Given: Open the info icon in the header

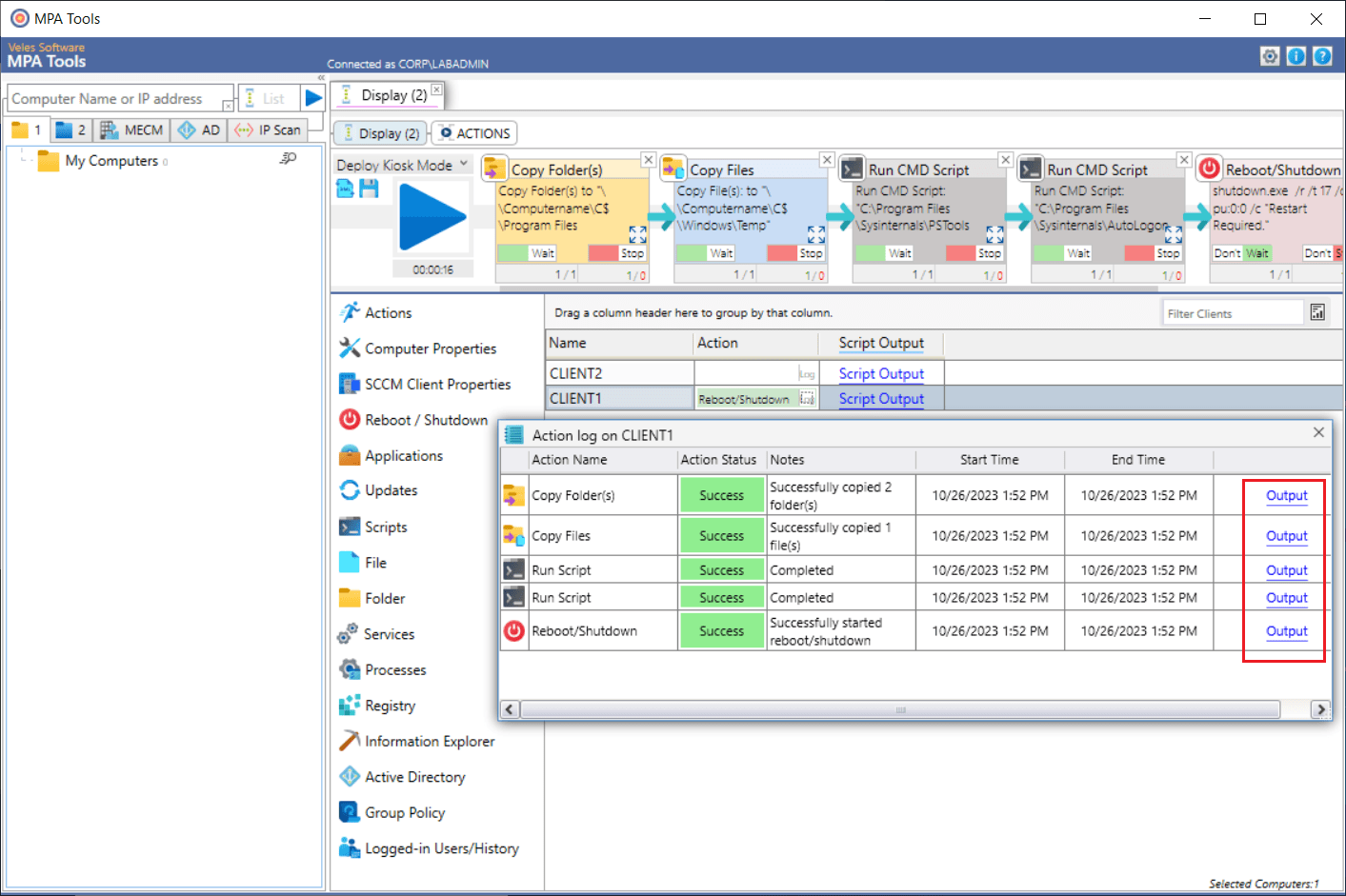Looking at the screenshot, I should click(1296, 56).
